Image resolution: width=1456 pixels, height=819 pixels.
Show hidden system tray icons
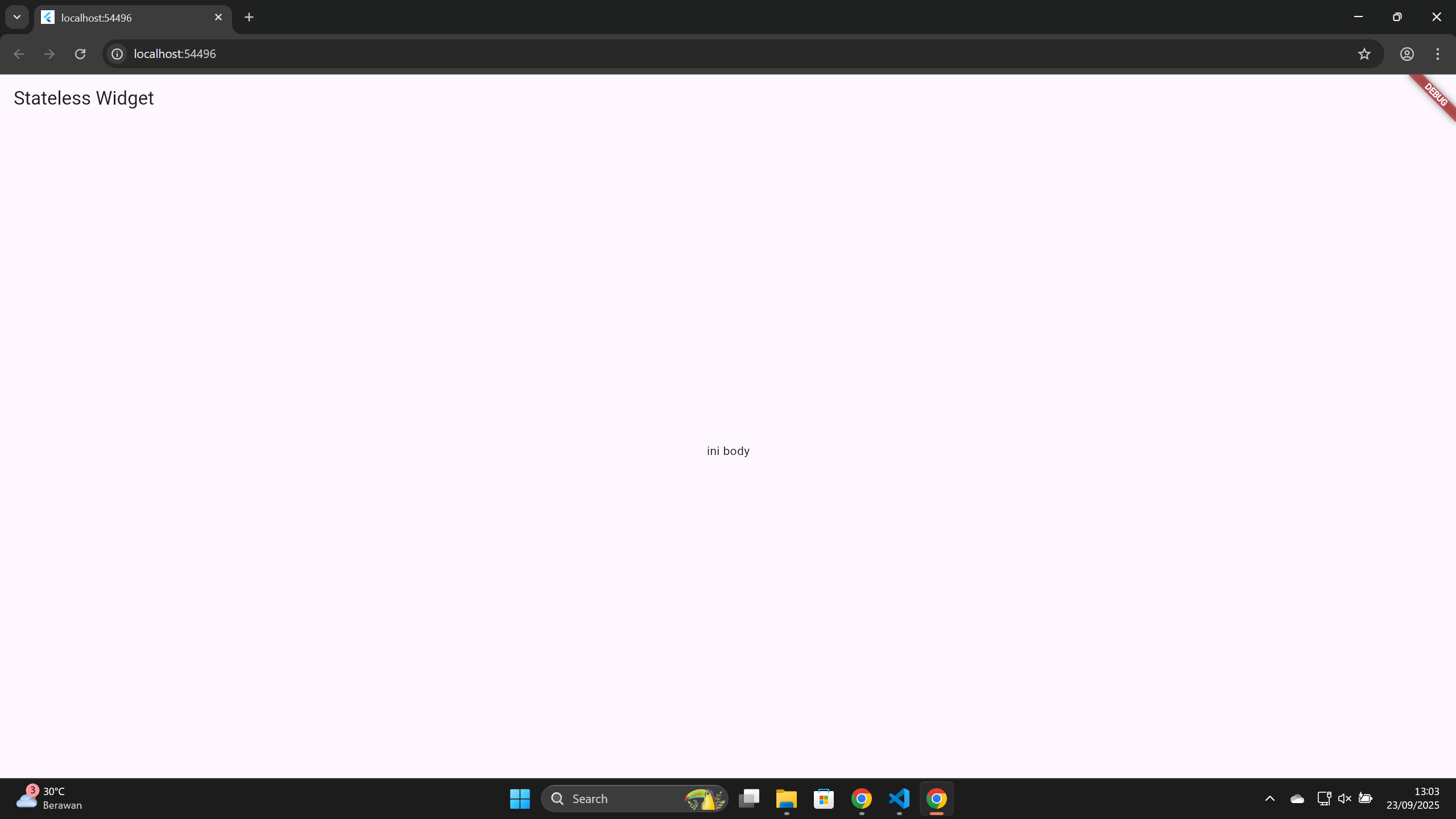pyautogui.click(x=1269, y=799)
